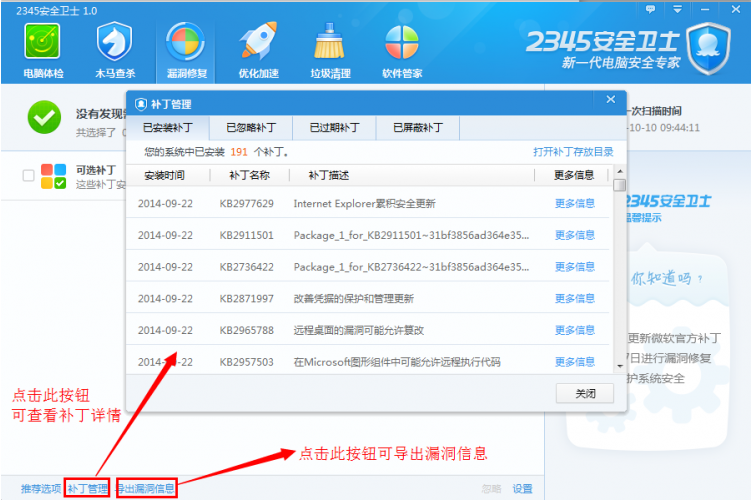This screenshot has height=502, width=752.
Task: Click the 补丁管理 dialog title icon
Action: 141,104
